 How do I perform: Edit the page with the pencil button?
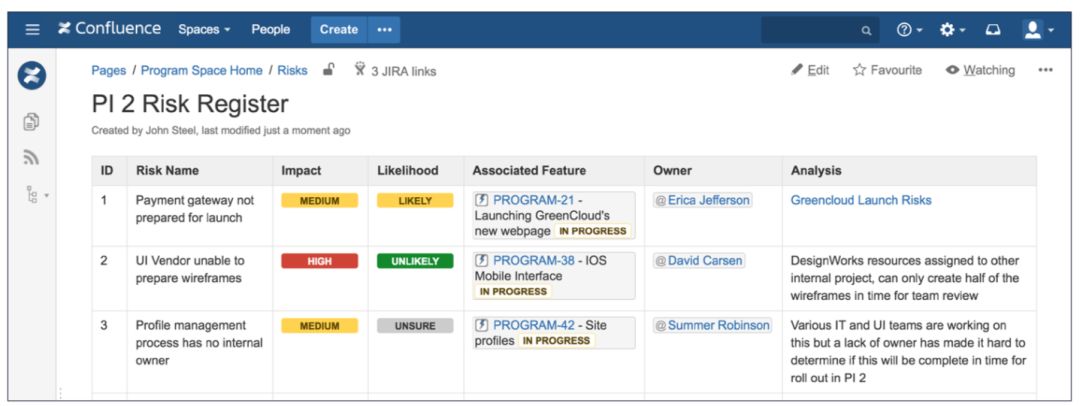(x=811, y=70)
